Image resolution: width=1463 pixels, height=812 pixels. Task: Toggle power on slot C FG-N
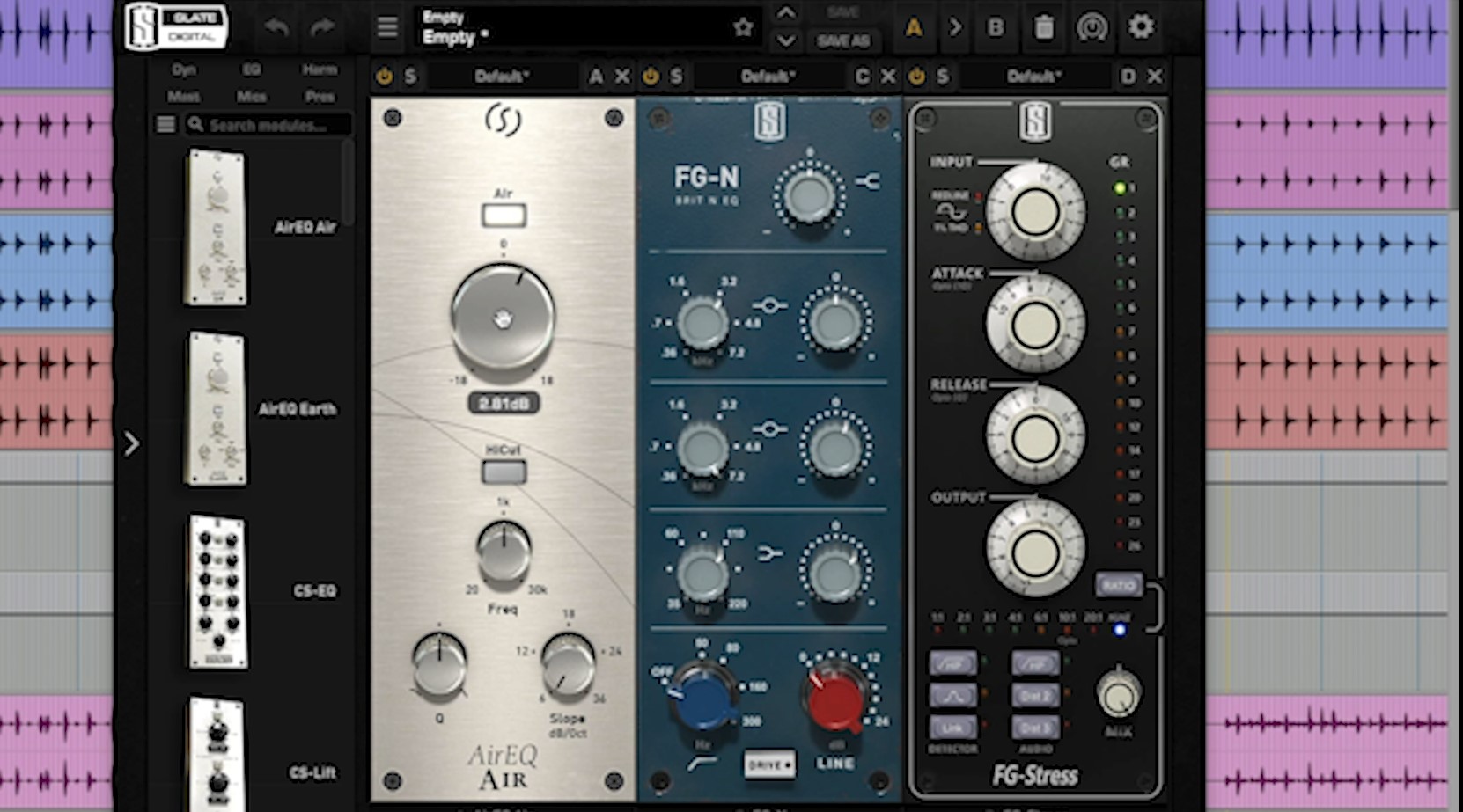tap(651, 77)
